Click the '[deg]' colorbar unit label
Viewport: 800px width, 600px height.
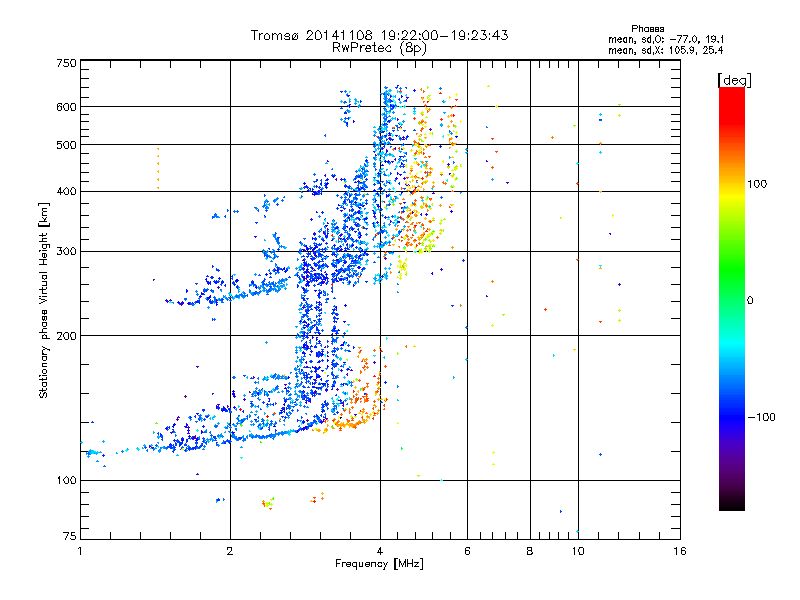pyautogui.click(x=734, y=80)
